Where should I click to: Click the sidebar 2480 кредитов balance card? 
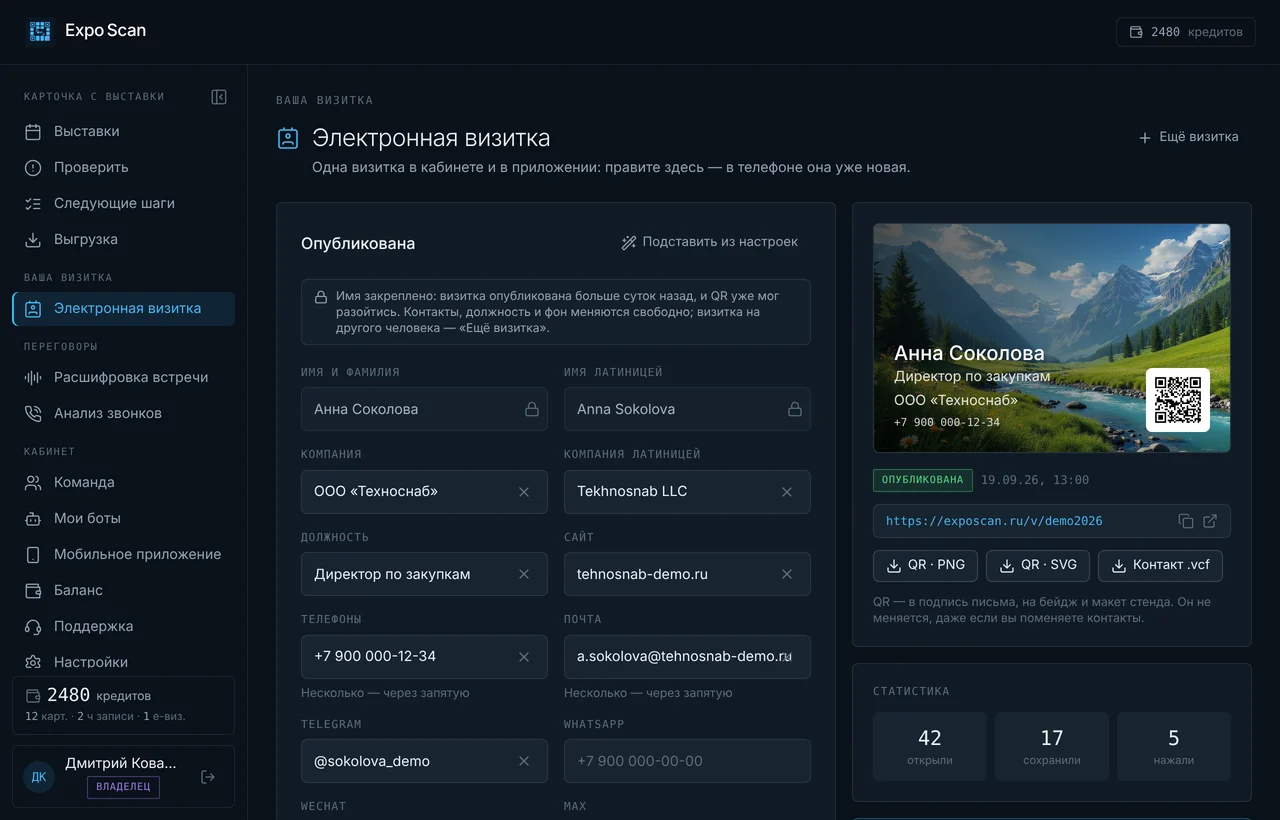click(123, 705)
